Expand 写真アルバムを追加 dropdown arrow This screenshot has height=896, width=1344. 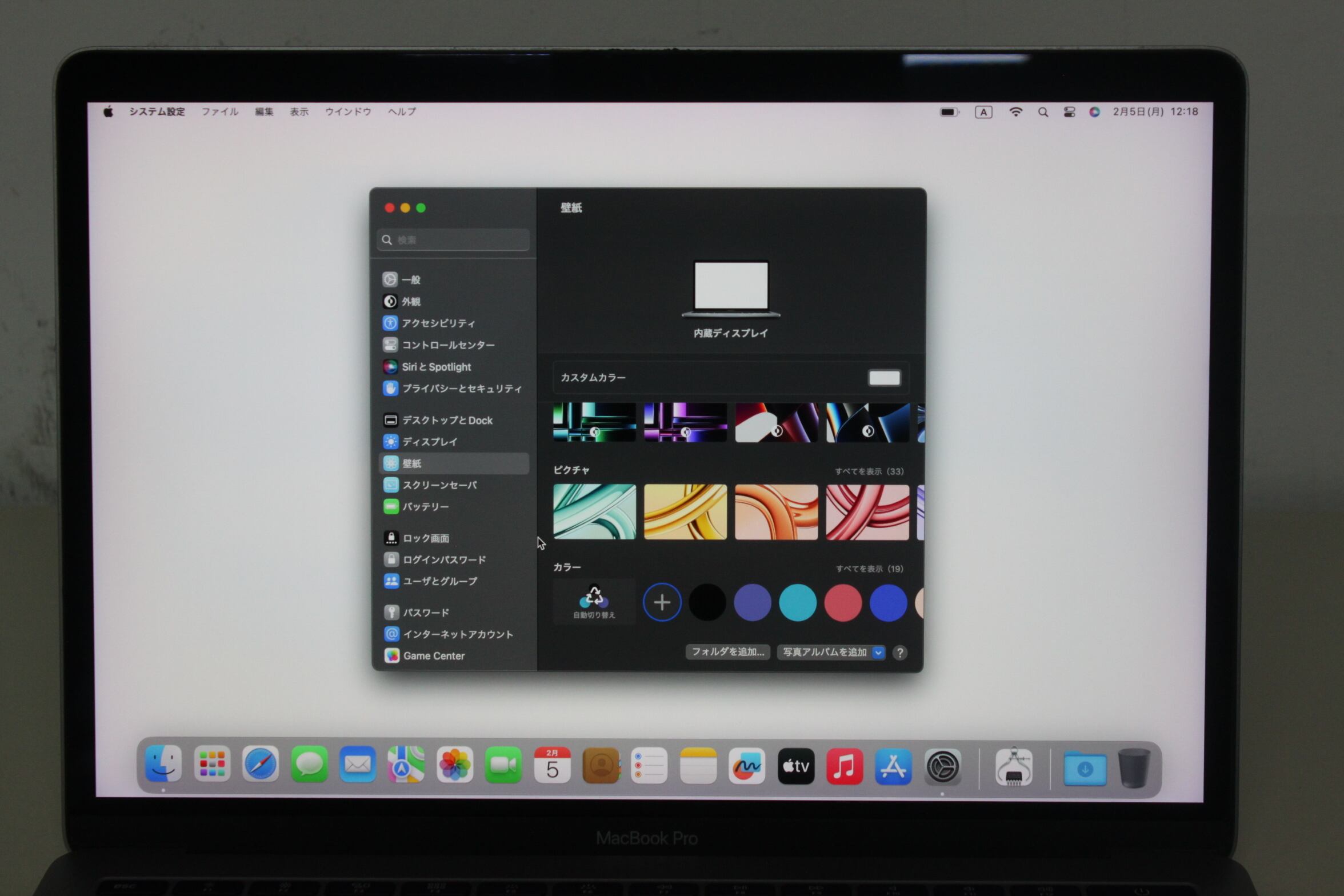tap(878, 653)
